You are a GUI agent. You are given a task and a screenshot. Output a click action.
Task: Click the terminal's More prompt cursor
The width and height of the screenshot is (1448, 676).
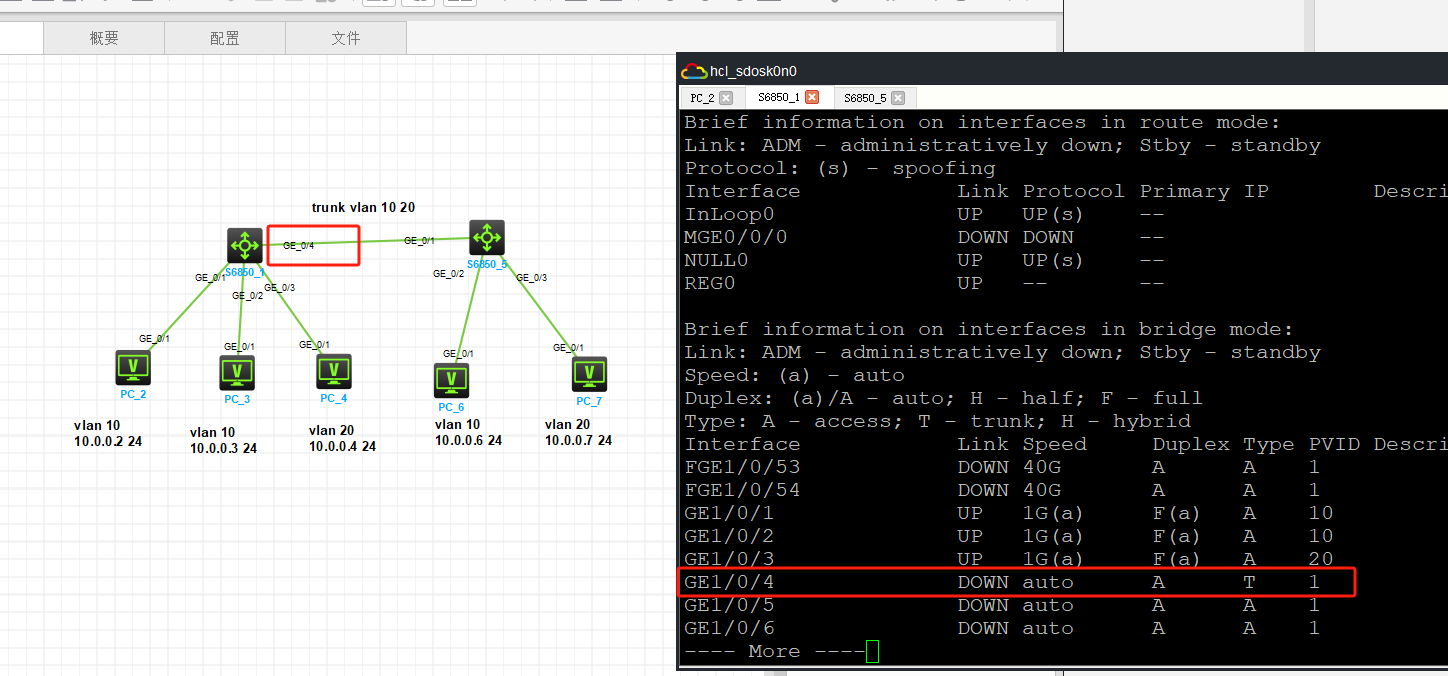(x=872, y=652)
